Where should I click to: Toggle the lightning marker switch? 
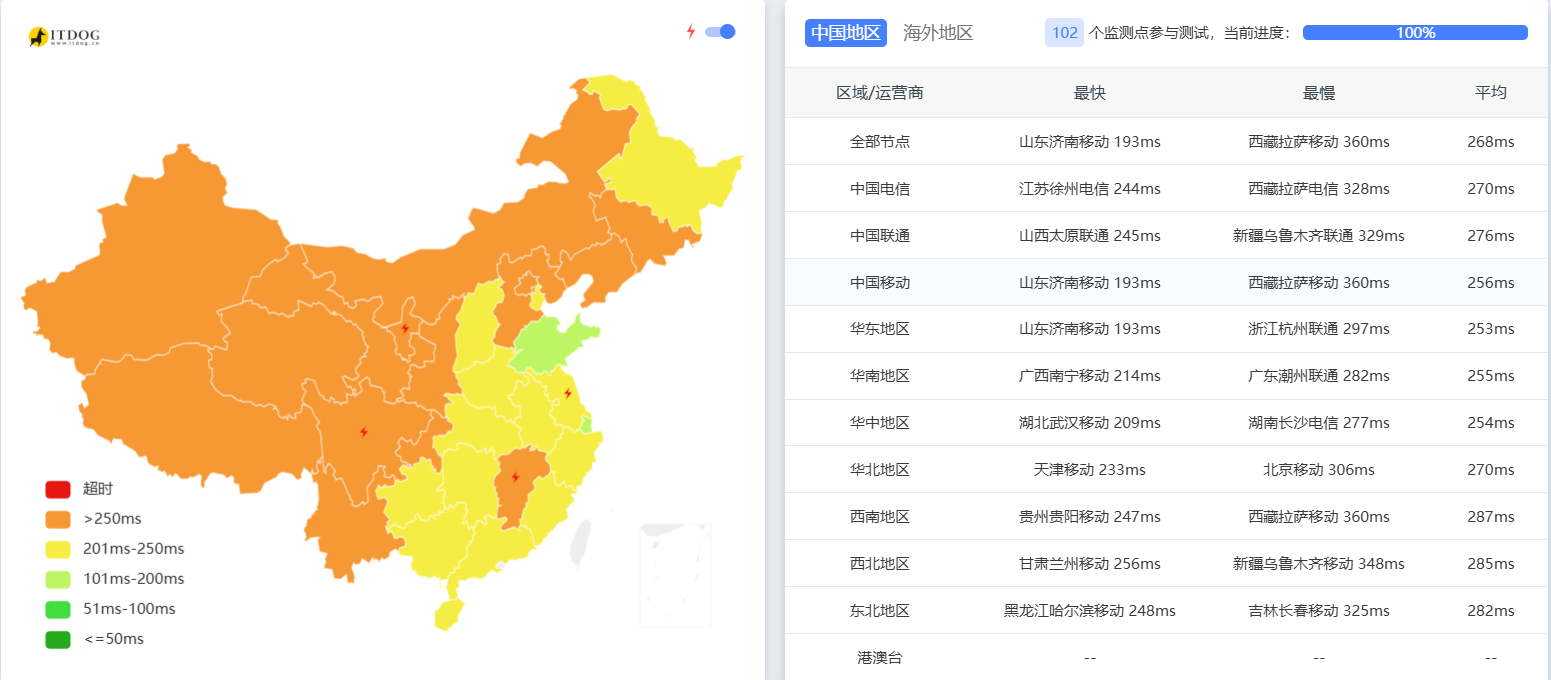point(720,32)
